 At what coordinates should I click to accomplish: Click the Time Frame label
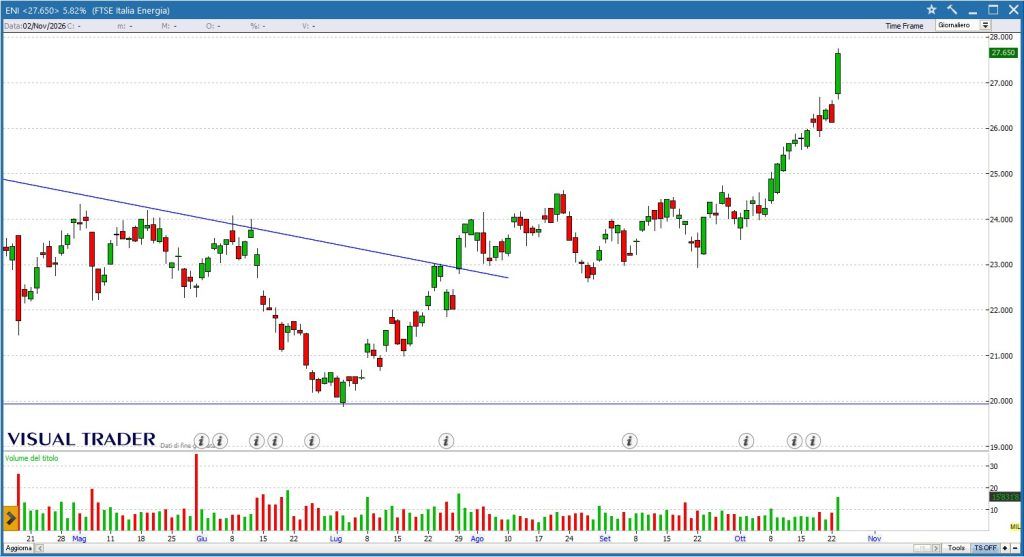(x=904, y=26)
